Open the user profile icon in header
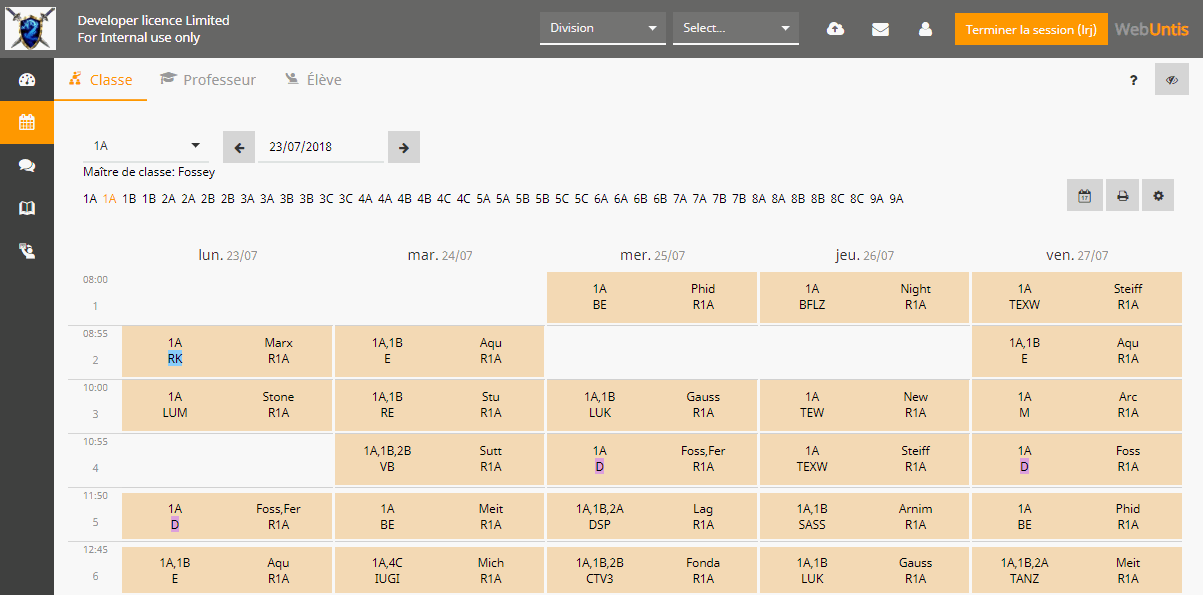The image size is (1203, 595). click(925, 29)
